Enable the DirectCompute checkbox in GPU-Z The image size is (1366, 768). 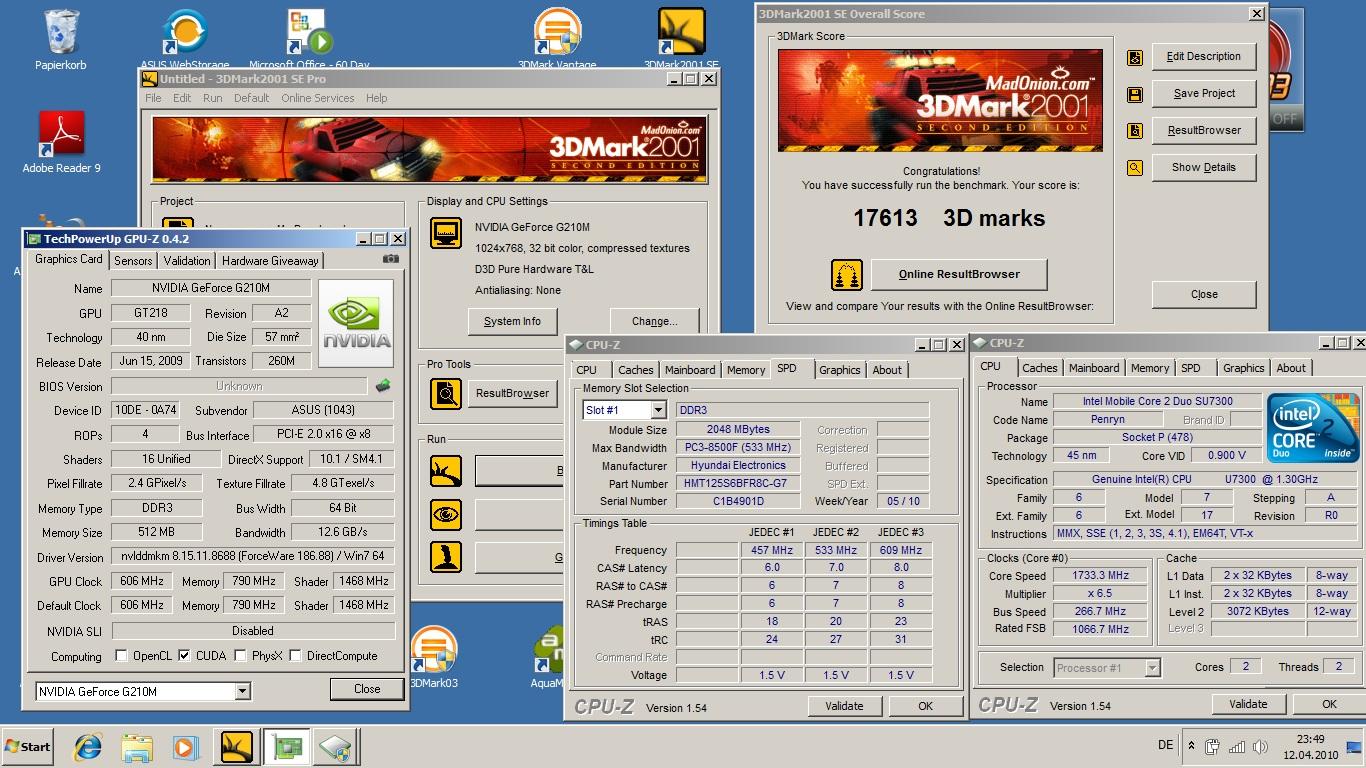tap(295, 656)
